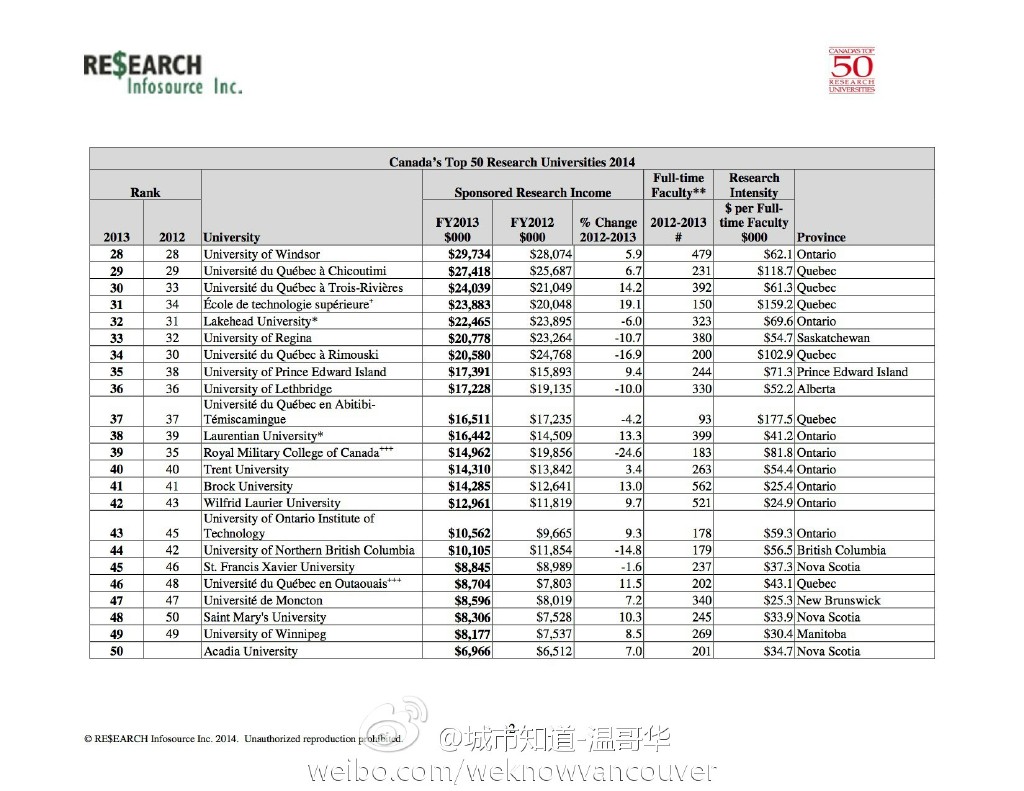
Task: Click University of Ontario Institute of Technology
Action: pyautogui.click(x=289, y=526)
